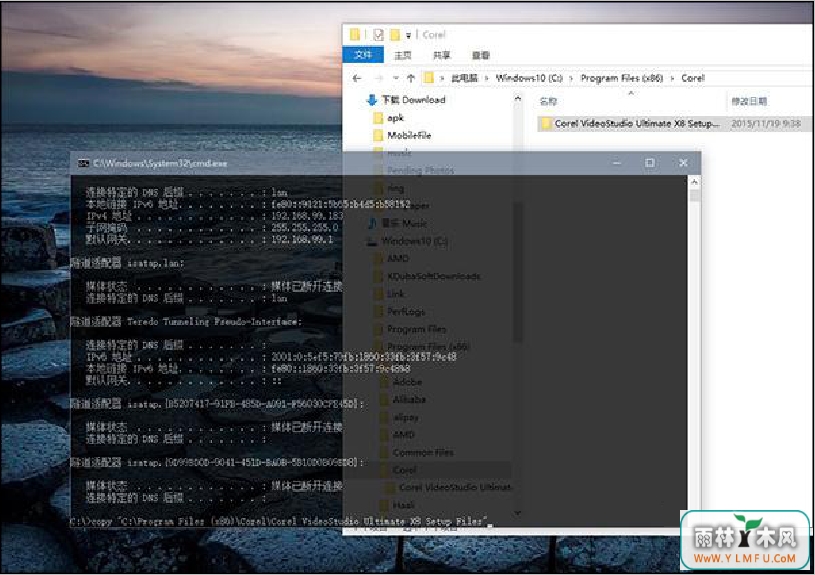Viewport: 815px width, 575px height.
Task: Open the 文件 ribbon tab in Explorer
Action: (x=363, y=55)
